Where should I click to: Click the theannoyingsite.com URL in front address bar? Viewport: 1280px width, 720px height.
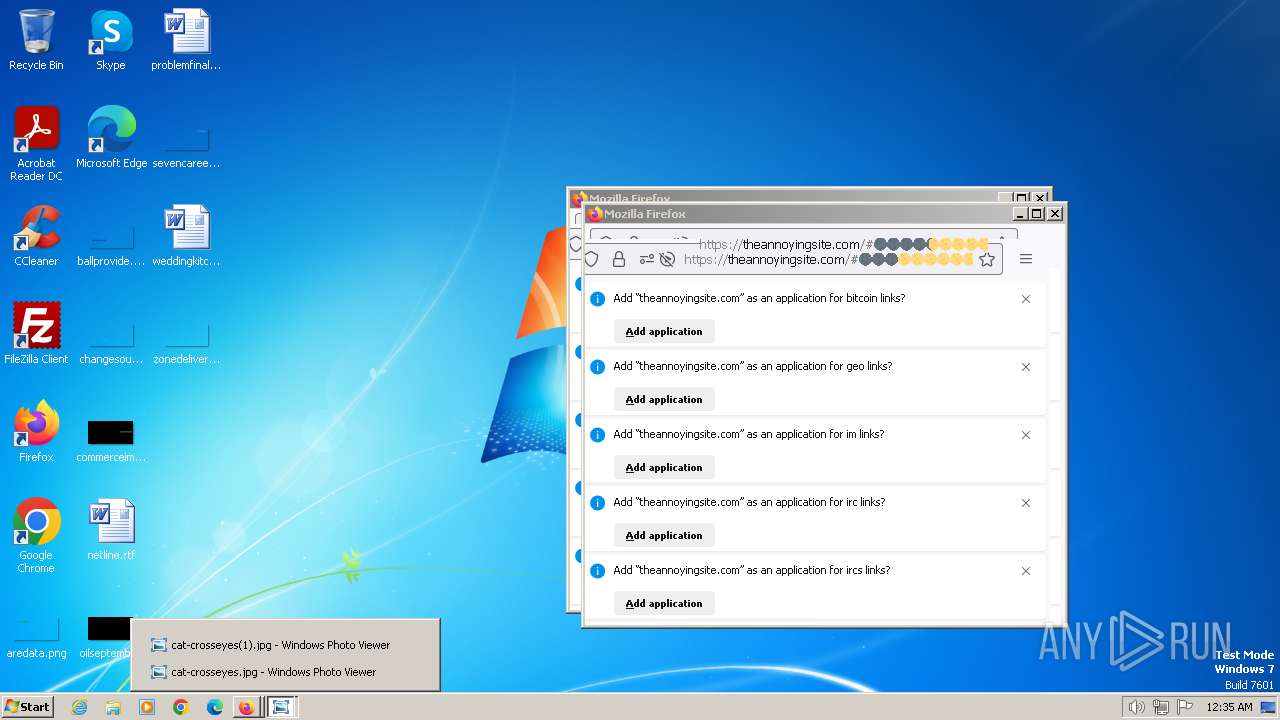tap(828, 259)
